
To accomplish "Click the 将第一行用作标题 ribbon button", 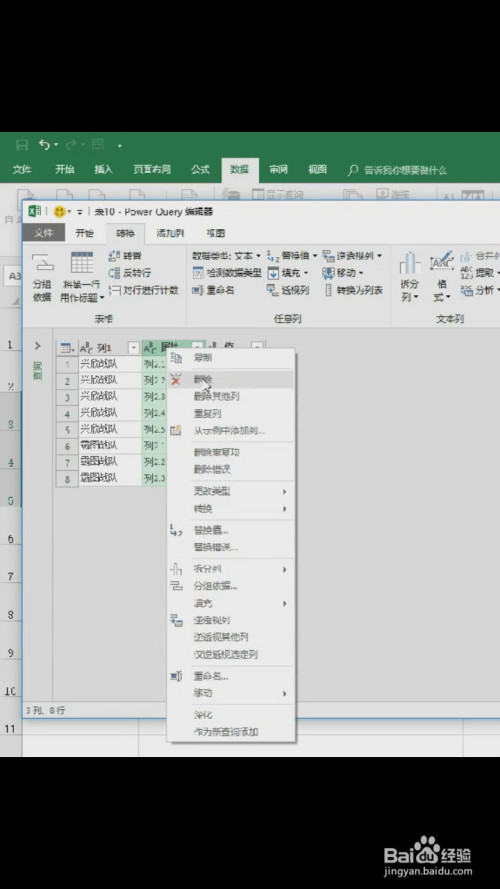I will (82, 276).
